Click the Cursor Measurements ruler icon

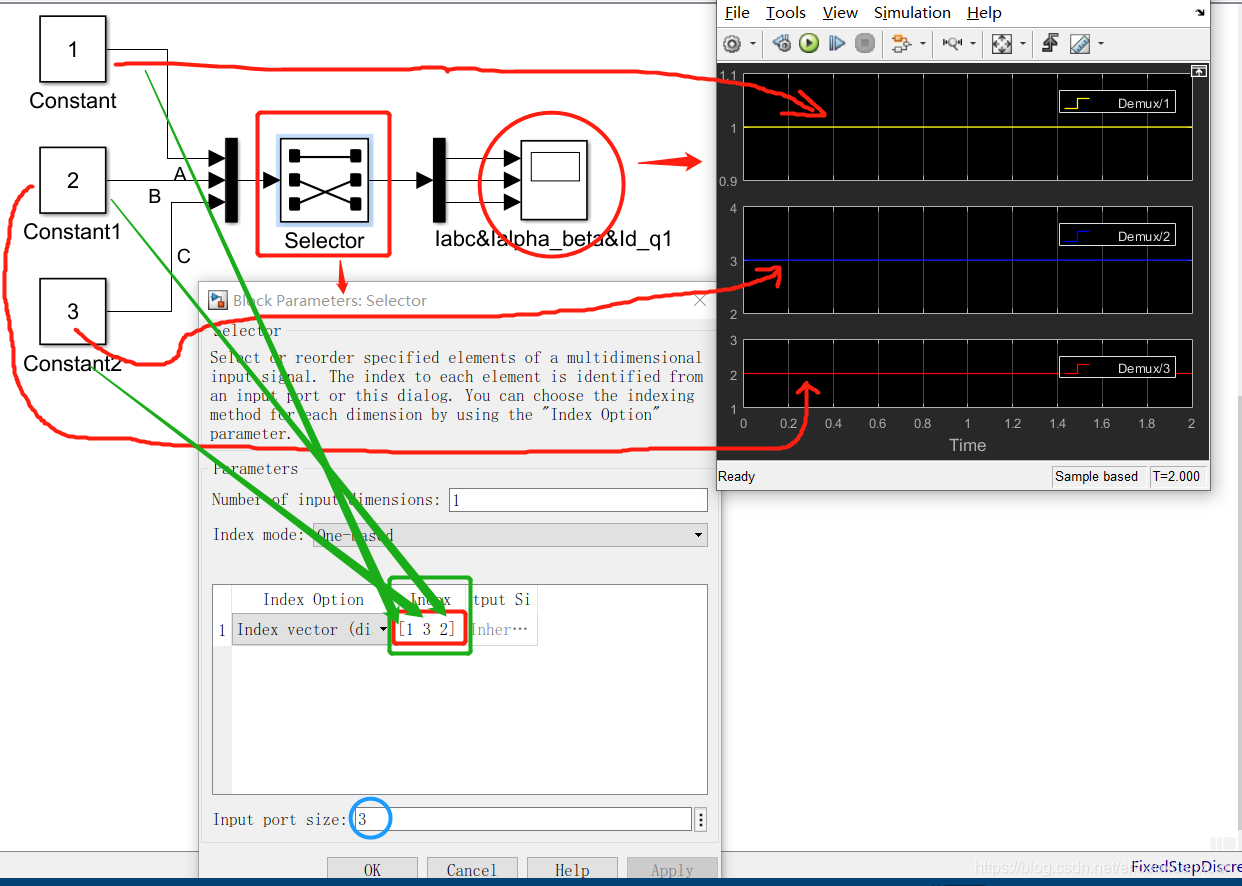tap(1079, 44)
